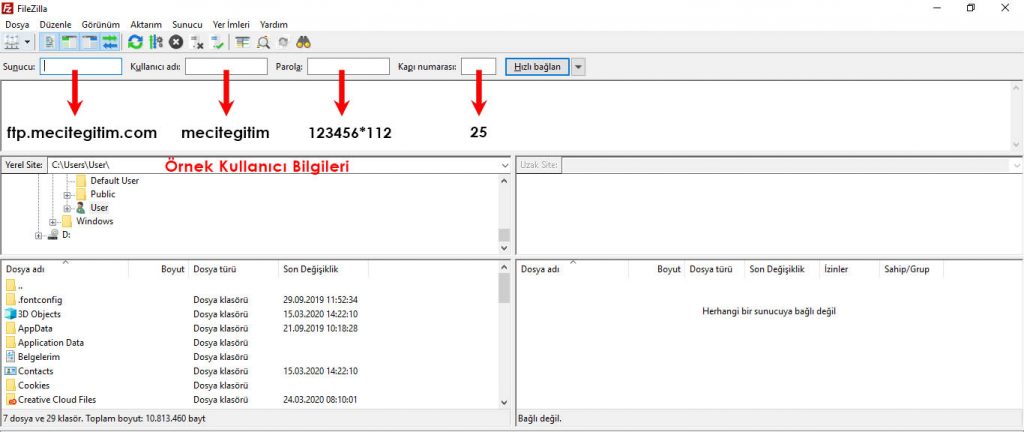Click the message log scrollbar
Image resolution: width=1024 pixels, height=432 pixels.
coord(1016,116)
